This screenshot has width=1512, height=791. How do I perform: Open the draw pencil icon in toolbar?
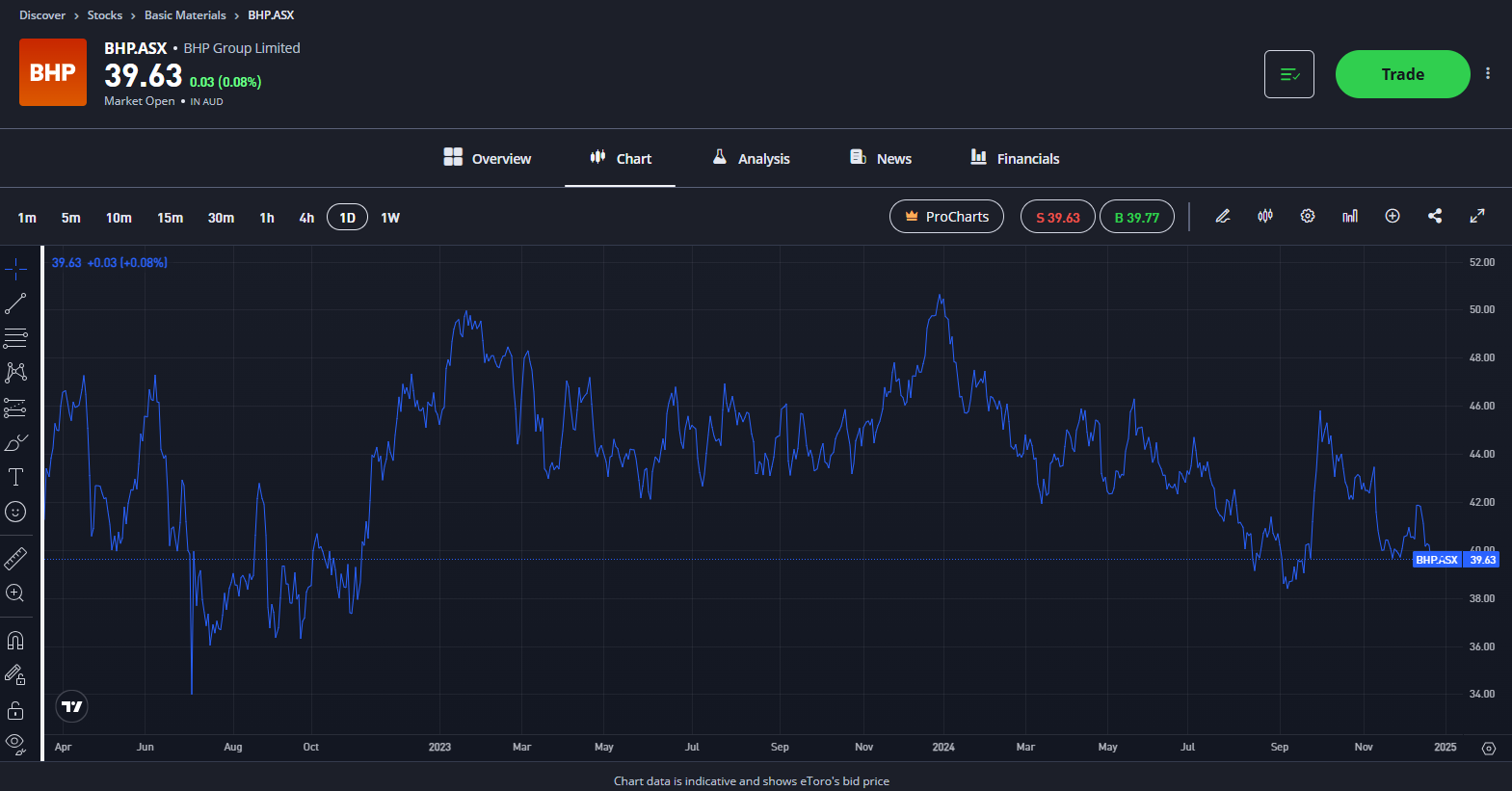[1223, 216]
